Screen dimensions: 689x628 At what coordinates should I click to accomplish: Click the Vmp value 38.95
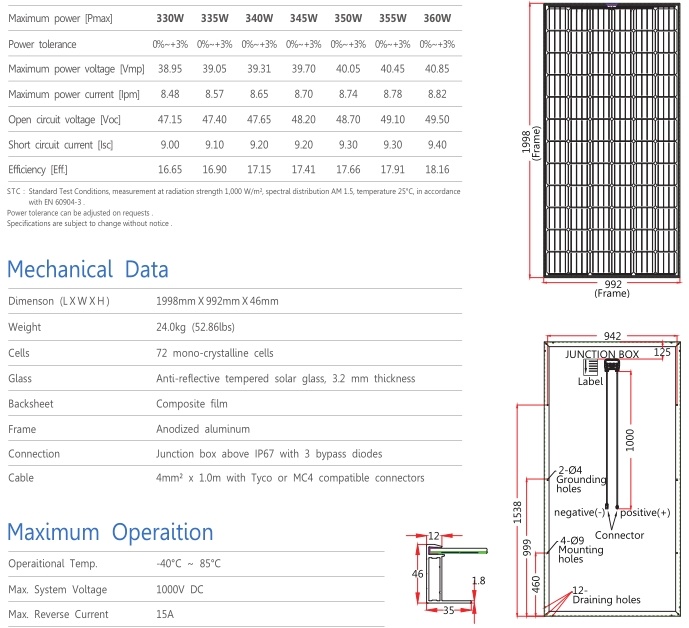[x=170, y=69]
